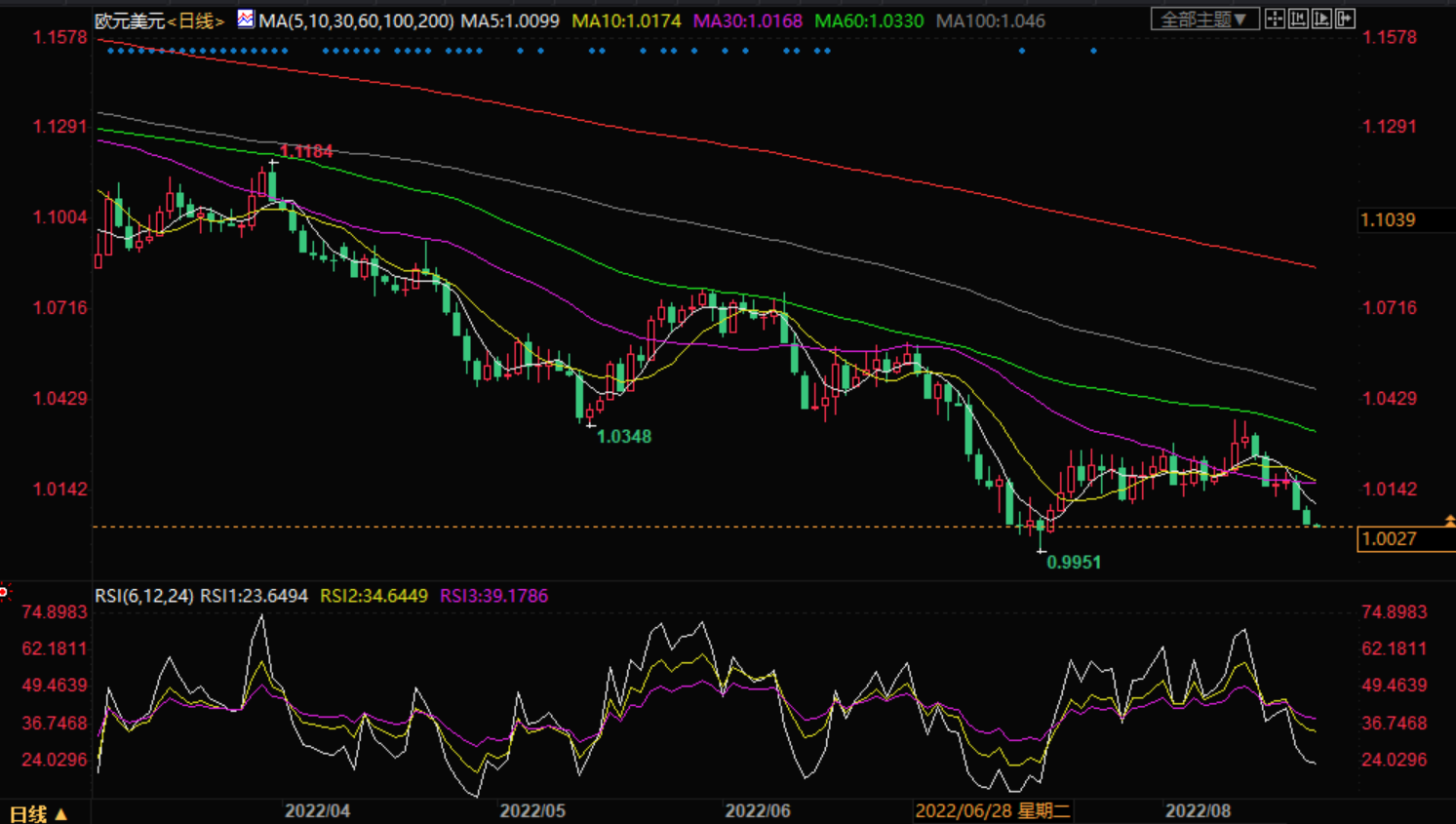The height and width of the screenshot is (824, 1456).
Task: Click the red alert dot icon
Action: (x=4, y=592)
